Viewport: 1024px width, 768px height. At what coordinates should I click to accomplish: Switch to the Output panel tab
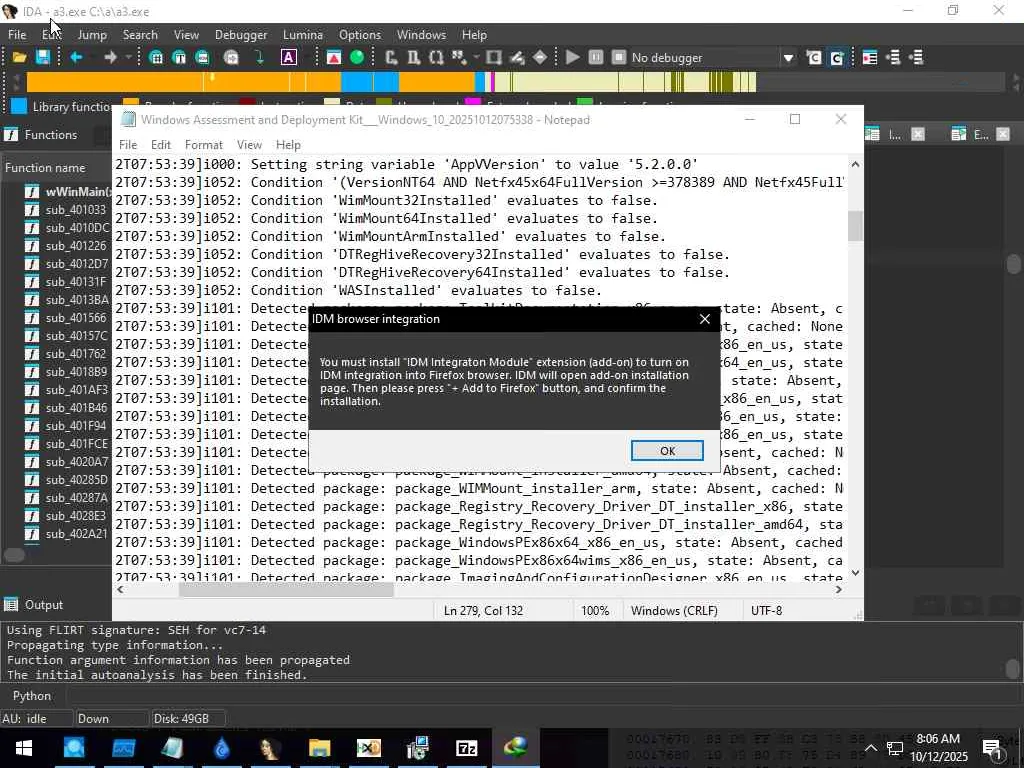(x=34, y=605)
